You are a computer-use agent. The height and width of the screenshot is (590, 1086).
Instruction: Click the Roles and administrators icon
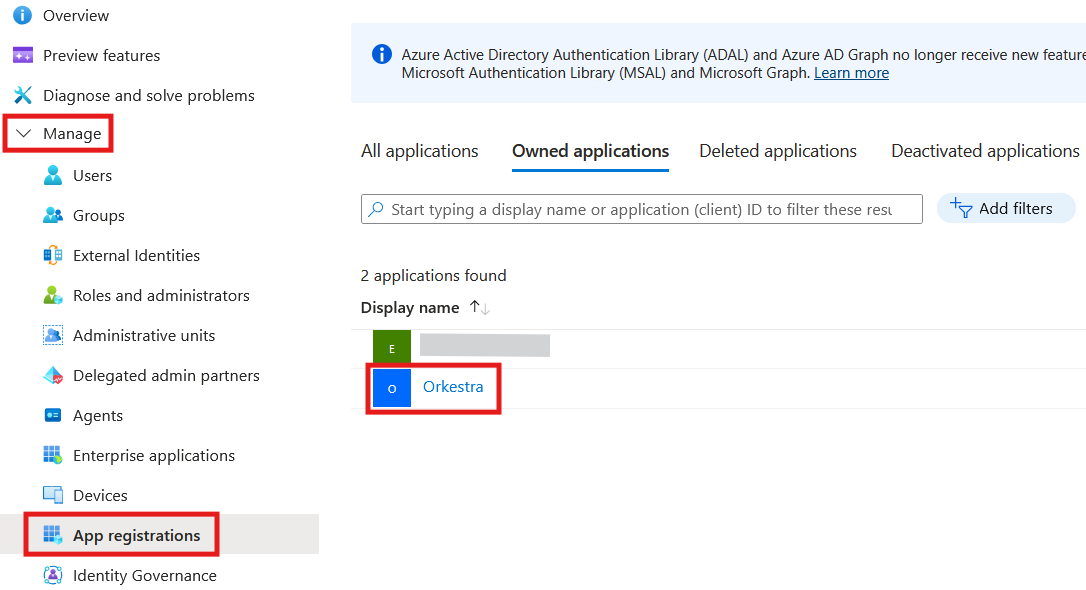(53, 295)
